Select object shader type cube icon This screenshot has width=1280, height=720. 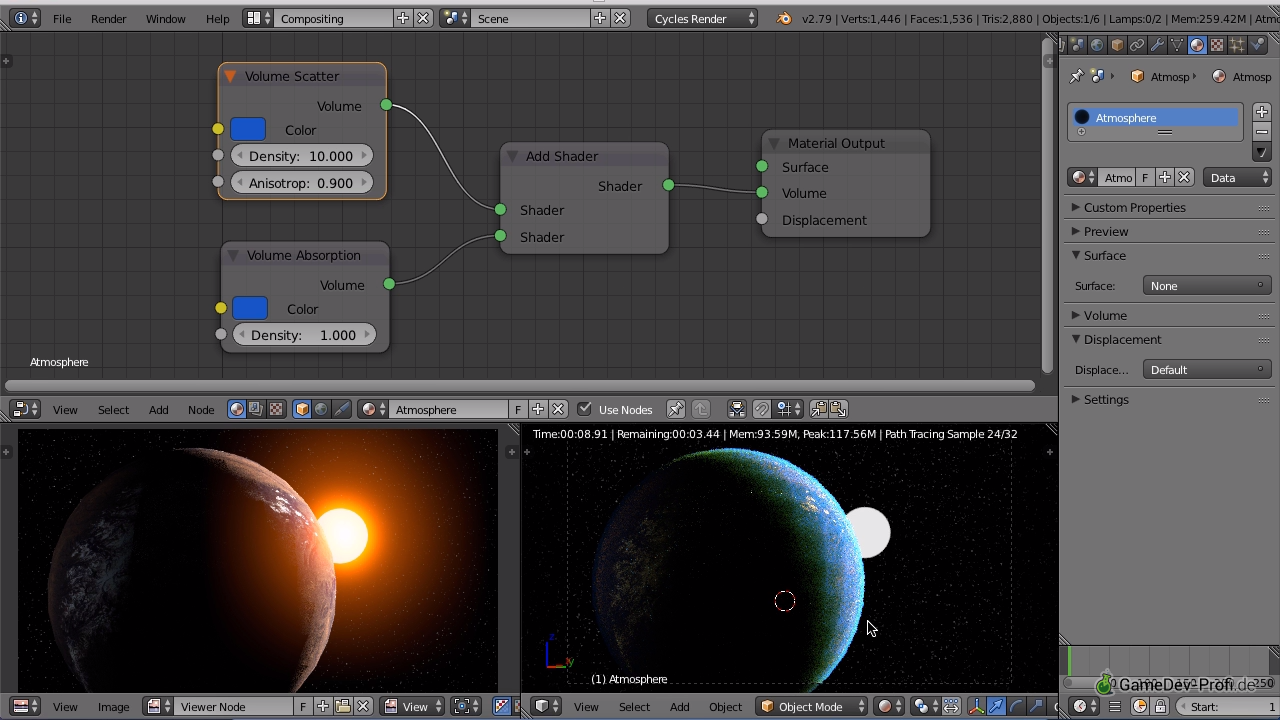coord(302,409)
